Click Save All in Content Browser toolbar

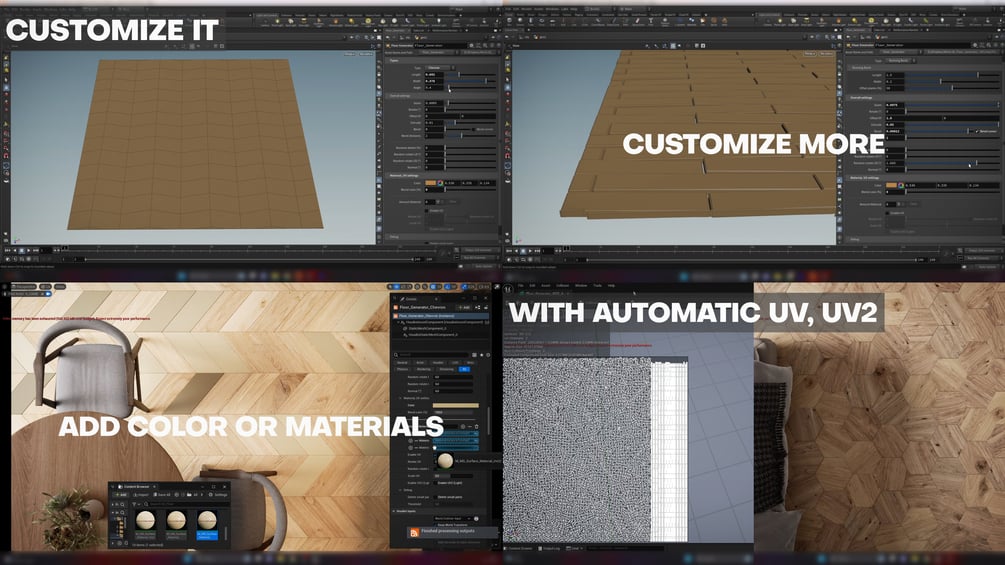click(162, 495)
